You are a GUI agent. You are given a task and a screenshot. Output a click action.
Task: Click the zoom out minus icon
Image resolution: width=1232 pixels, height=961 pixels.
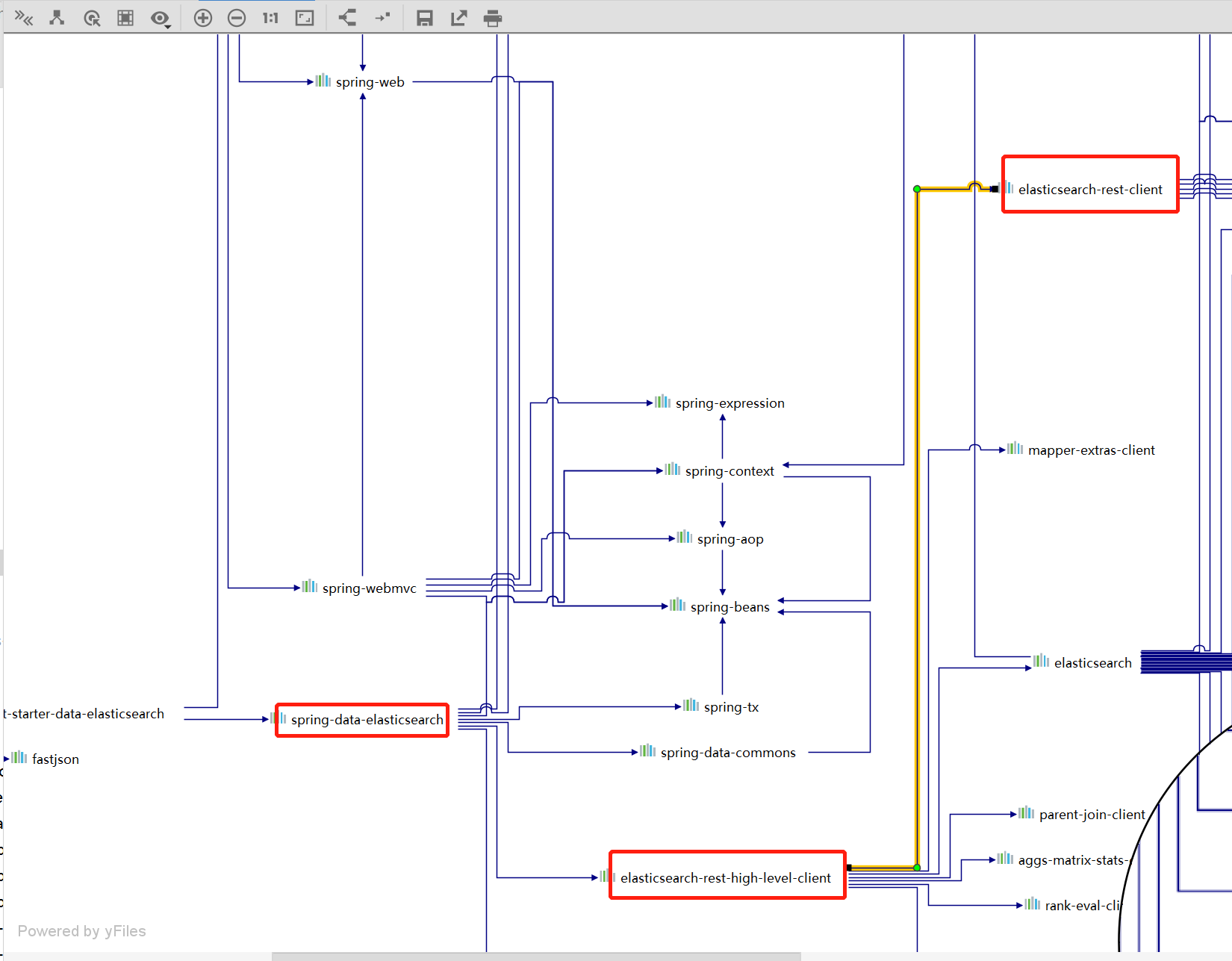pos(237,18)
